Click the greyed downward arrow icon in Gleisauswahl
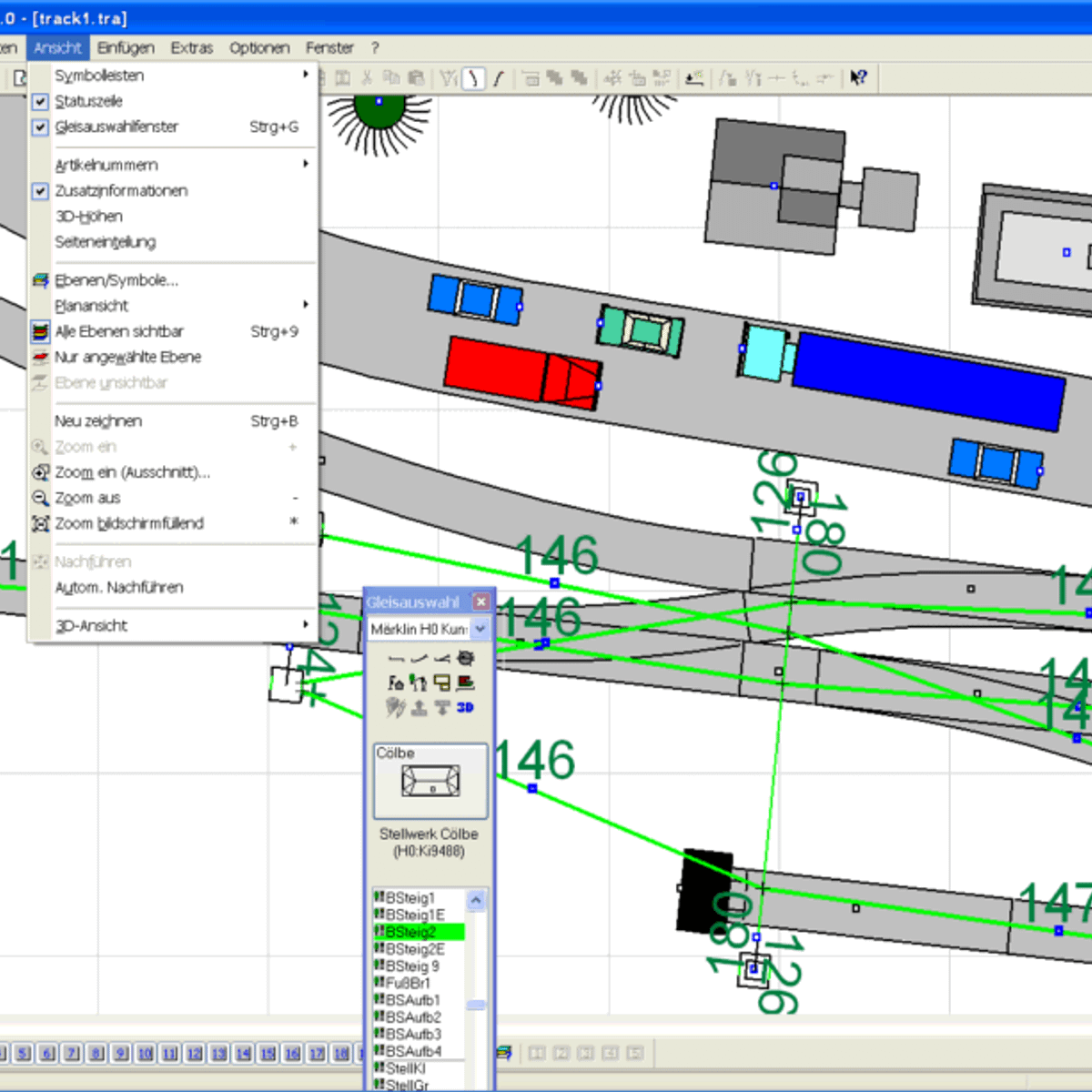The image size is (1092, 1092). click(441, 707)
